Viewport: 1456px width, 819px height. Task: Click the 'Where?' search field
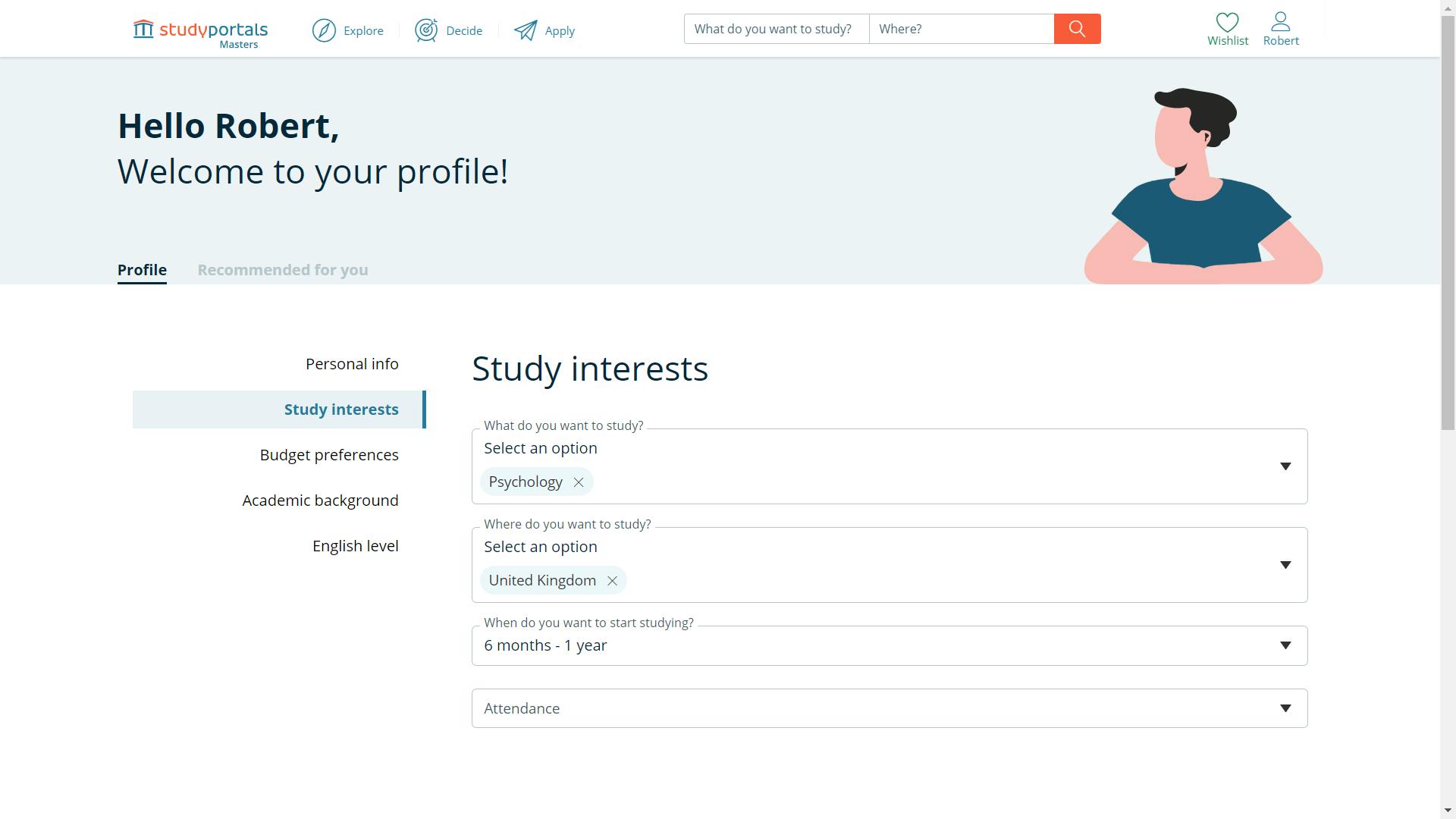pos(961,29)
